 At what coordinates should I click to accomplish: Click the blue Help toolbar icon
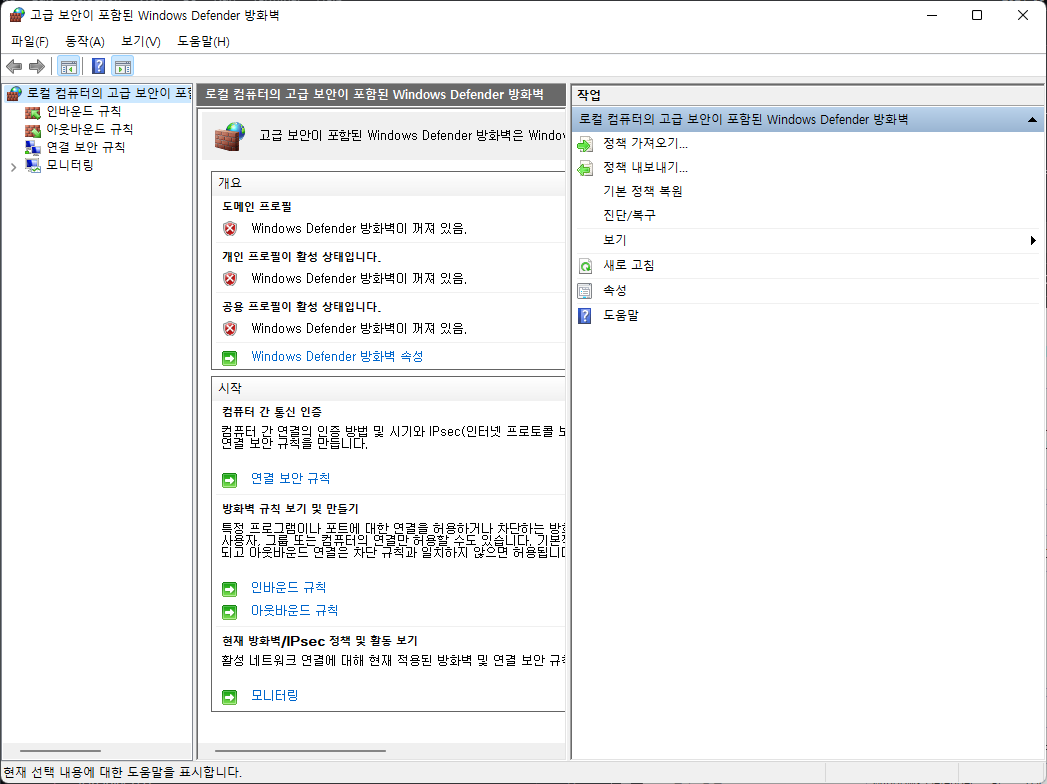coord(98,66)
